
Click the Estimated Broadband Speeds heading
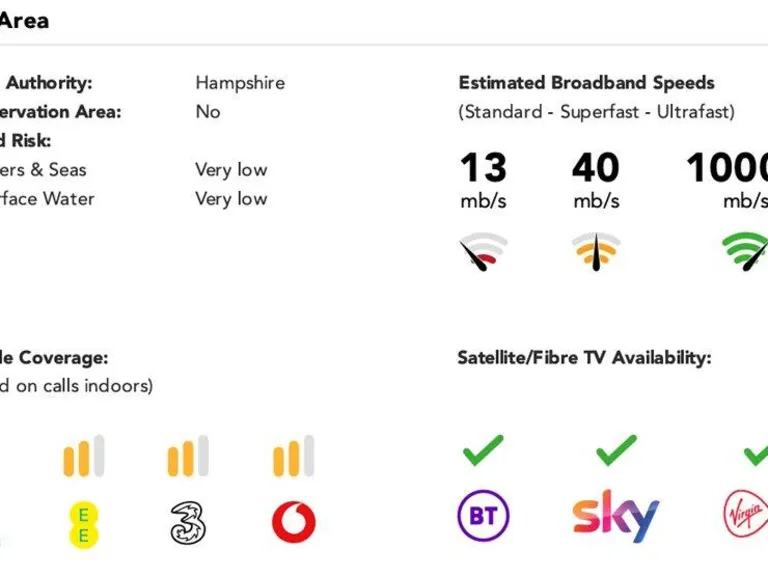pos(587,83)
